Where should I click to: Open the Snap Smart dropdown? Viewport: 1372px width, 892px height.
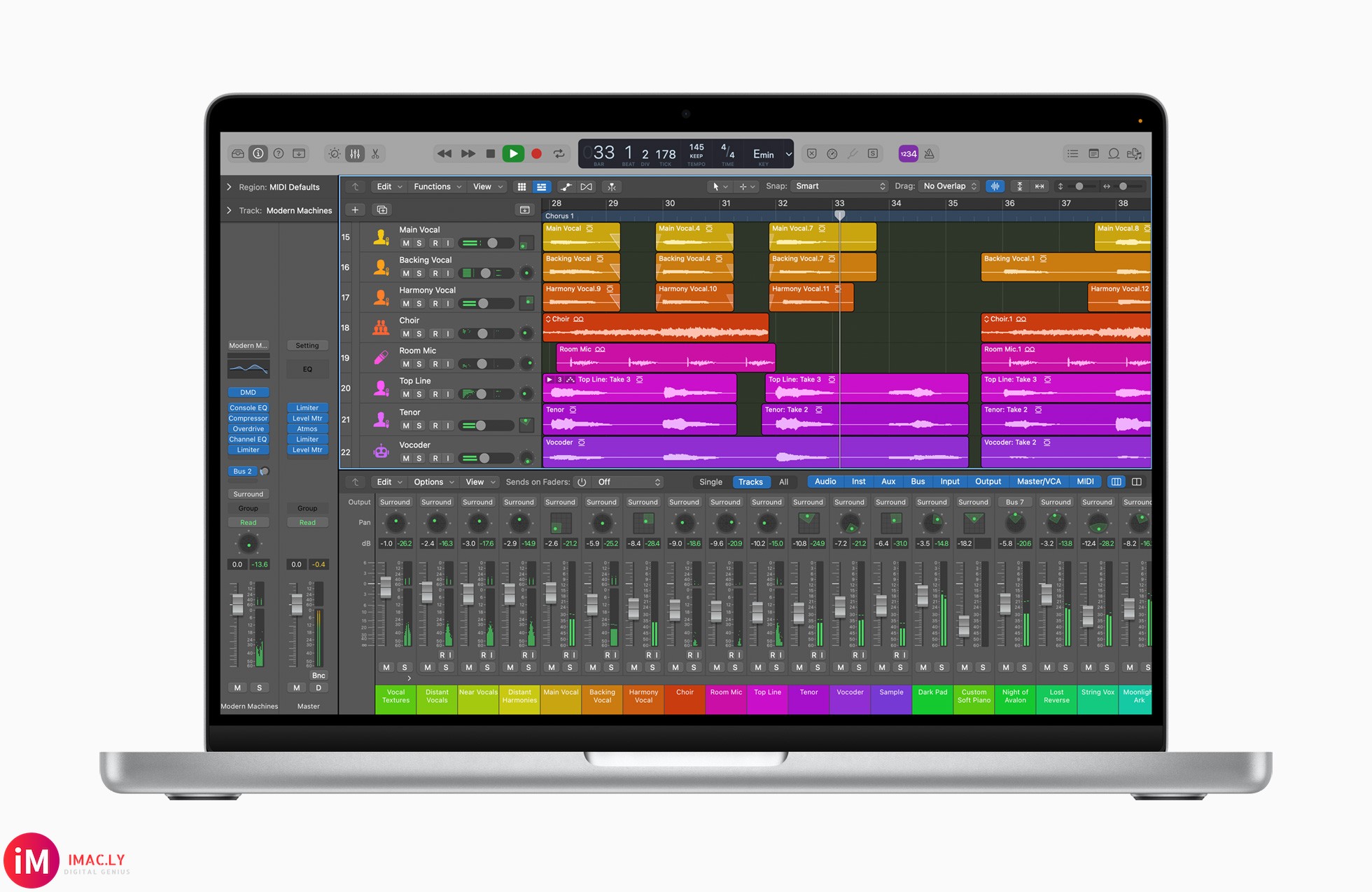[x=840, y=186]
